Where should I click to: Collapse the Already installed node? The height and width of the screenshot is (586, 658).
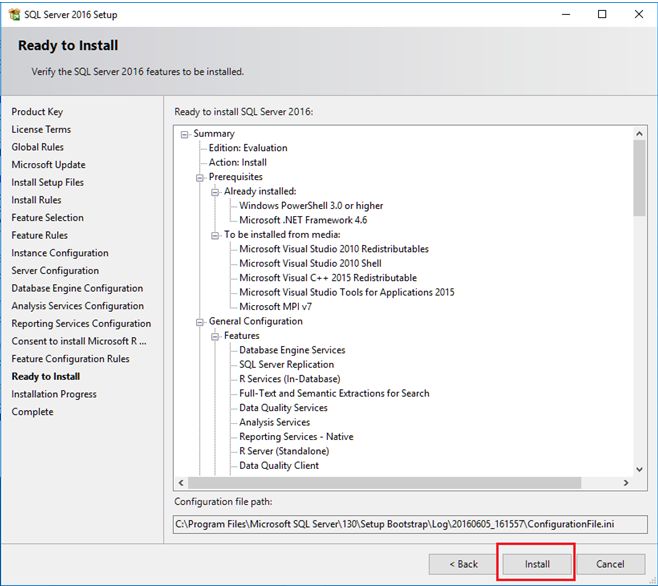click(215, 191)
